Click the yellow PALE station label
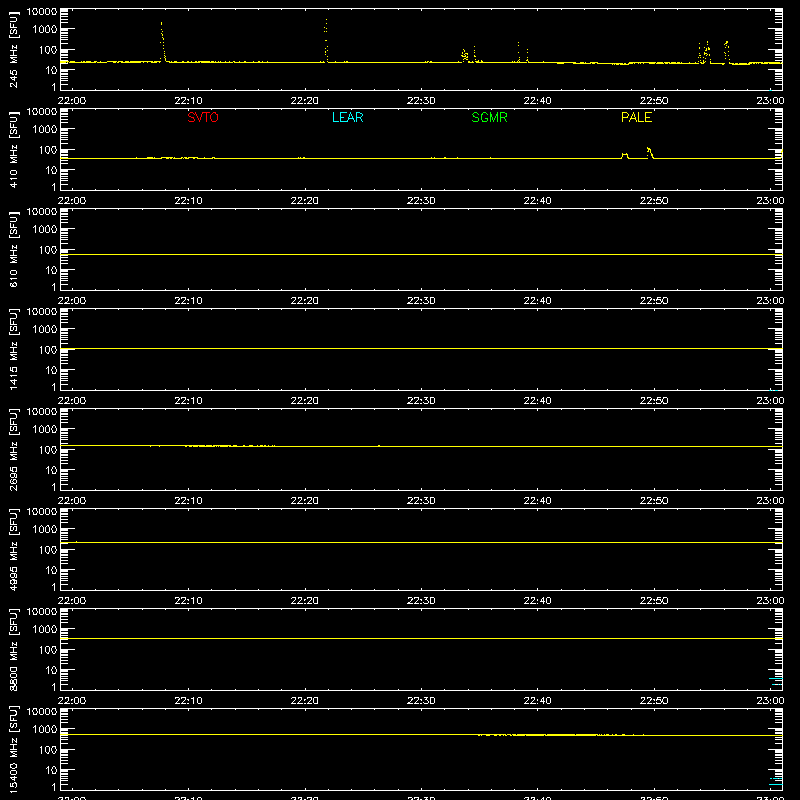The width and height of the screenshot is (800, 800). point(636,117)
